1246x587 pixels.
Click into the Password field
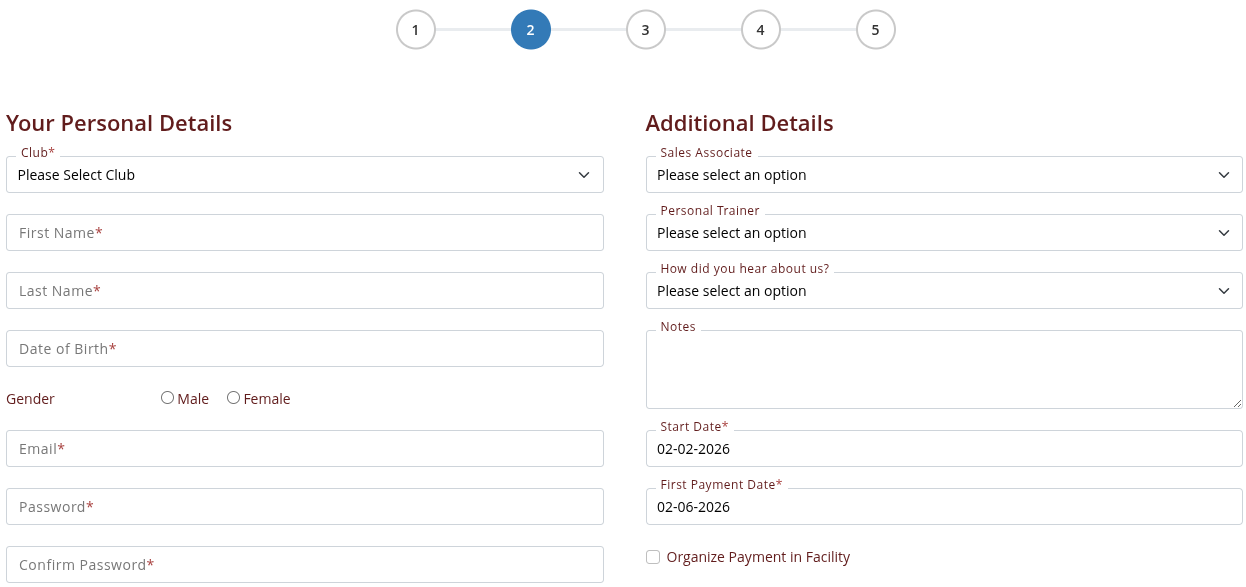pyautogui.click(x=304, y=507)
